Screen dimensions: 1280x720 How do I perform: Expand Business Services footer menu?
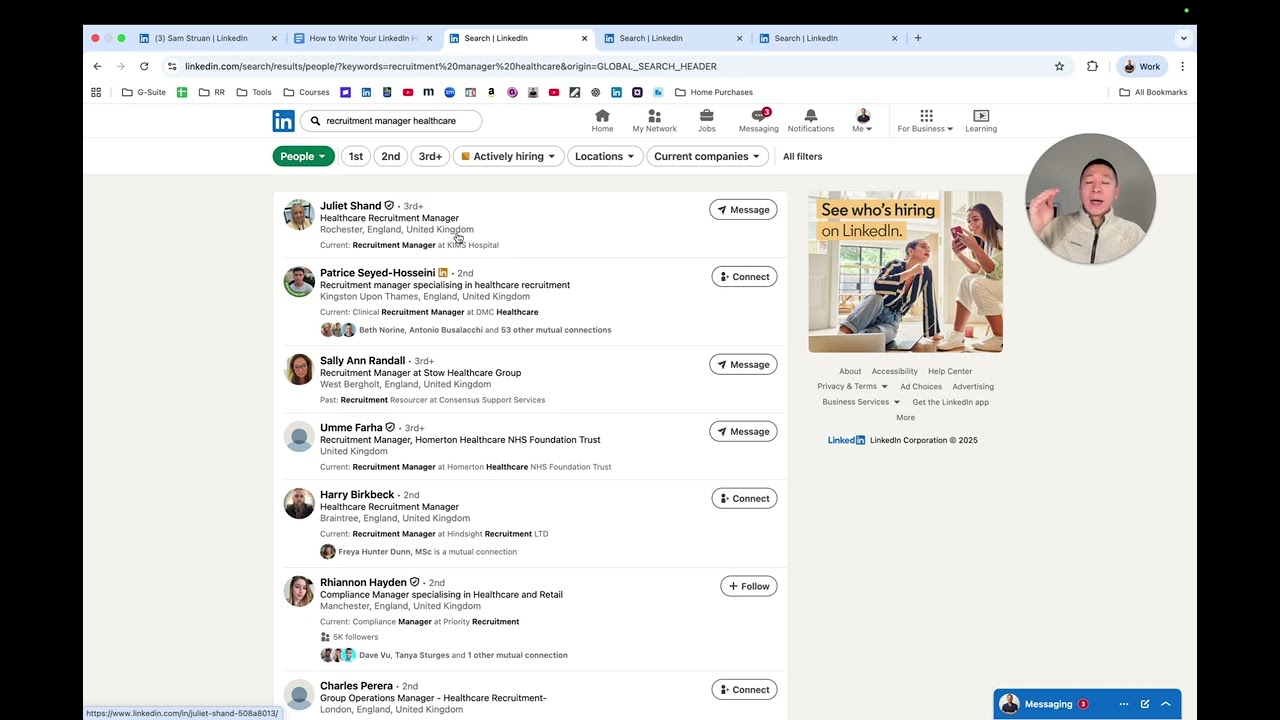click(861, 402)
